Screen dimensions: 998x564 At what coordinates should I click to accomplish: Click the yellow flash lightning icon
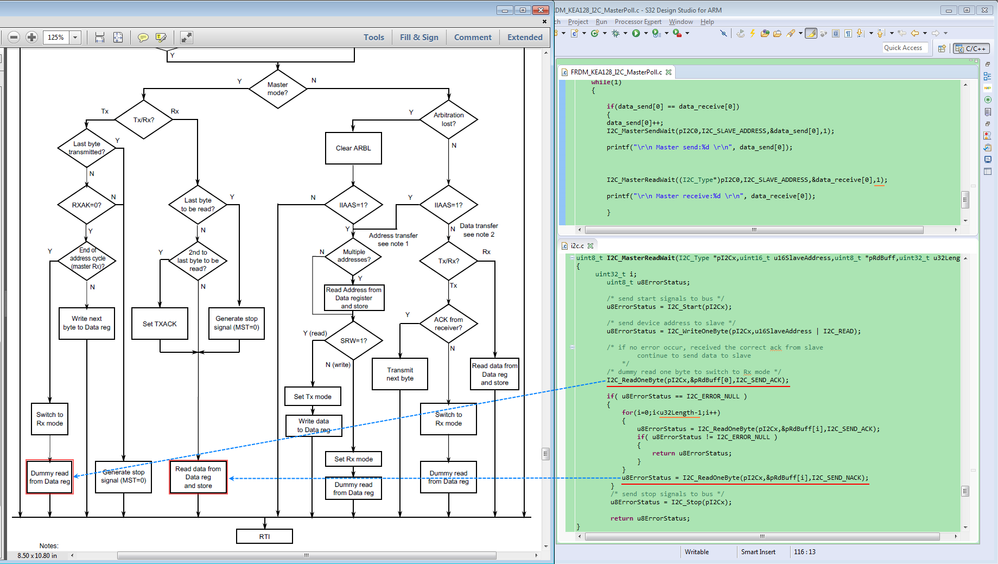752,33
